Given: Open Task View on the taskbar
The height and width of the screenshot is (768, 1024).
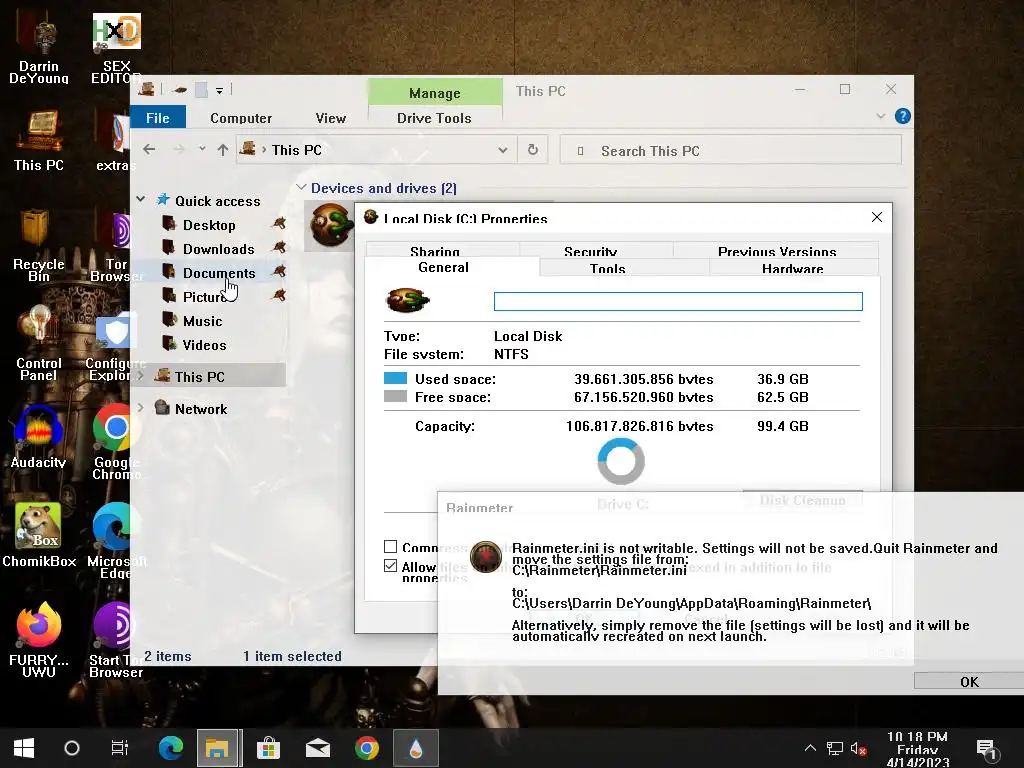Looking at the screenshot, I should tap(120, 748).
